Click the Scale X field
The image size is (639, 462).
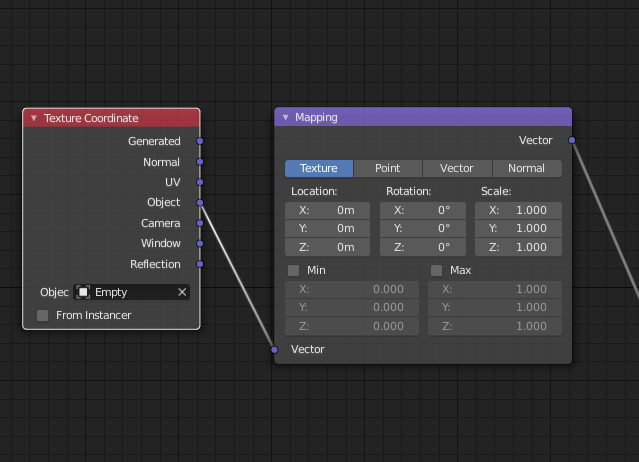point(518,210)
